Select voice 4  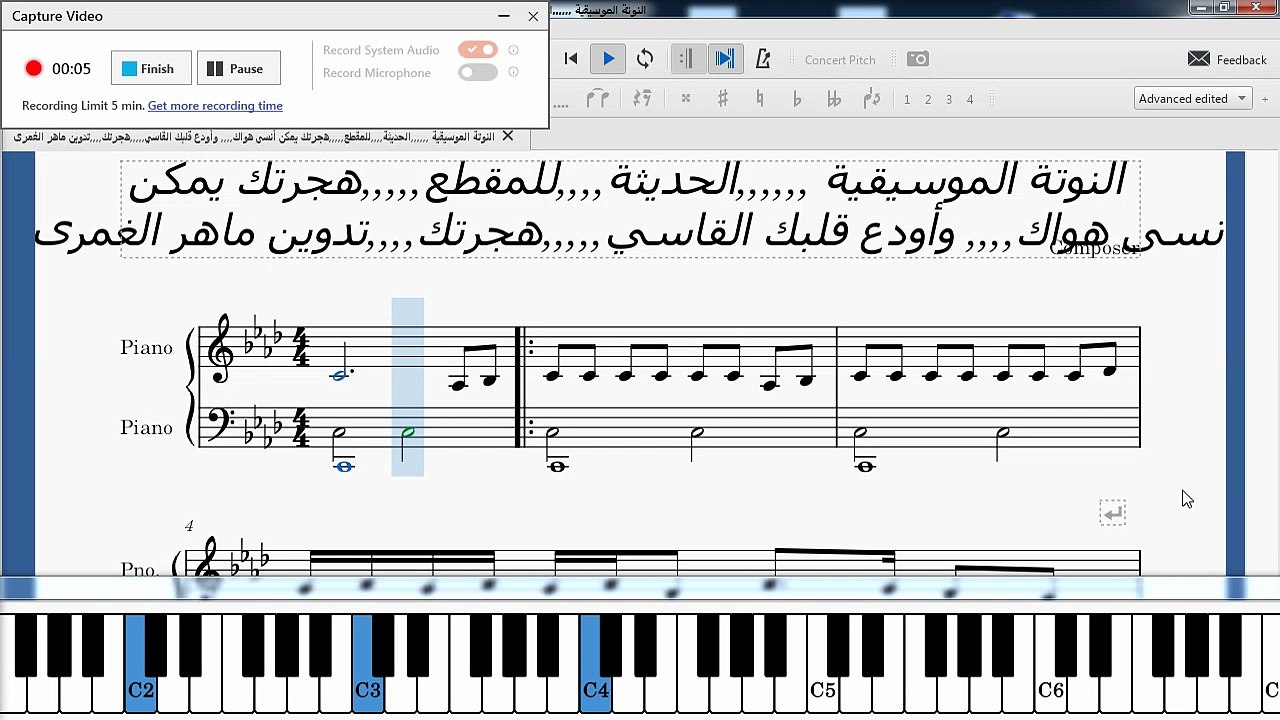[x=970, y=99]
